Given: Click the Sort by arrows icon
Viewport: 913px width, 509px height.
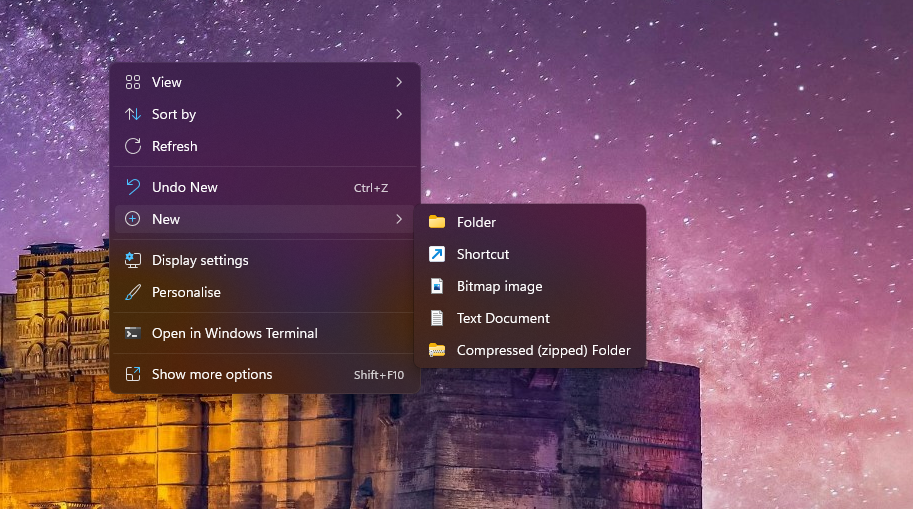Looking at the screenshot, I should (132, 114).
